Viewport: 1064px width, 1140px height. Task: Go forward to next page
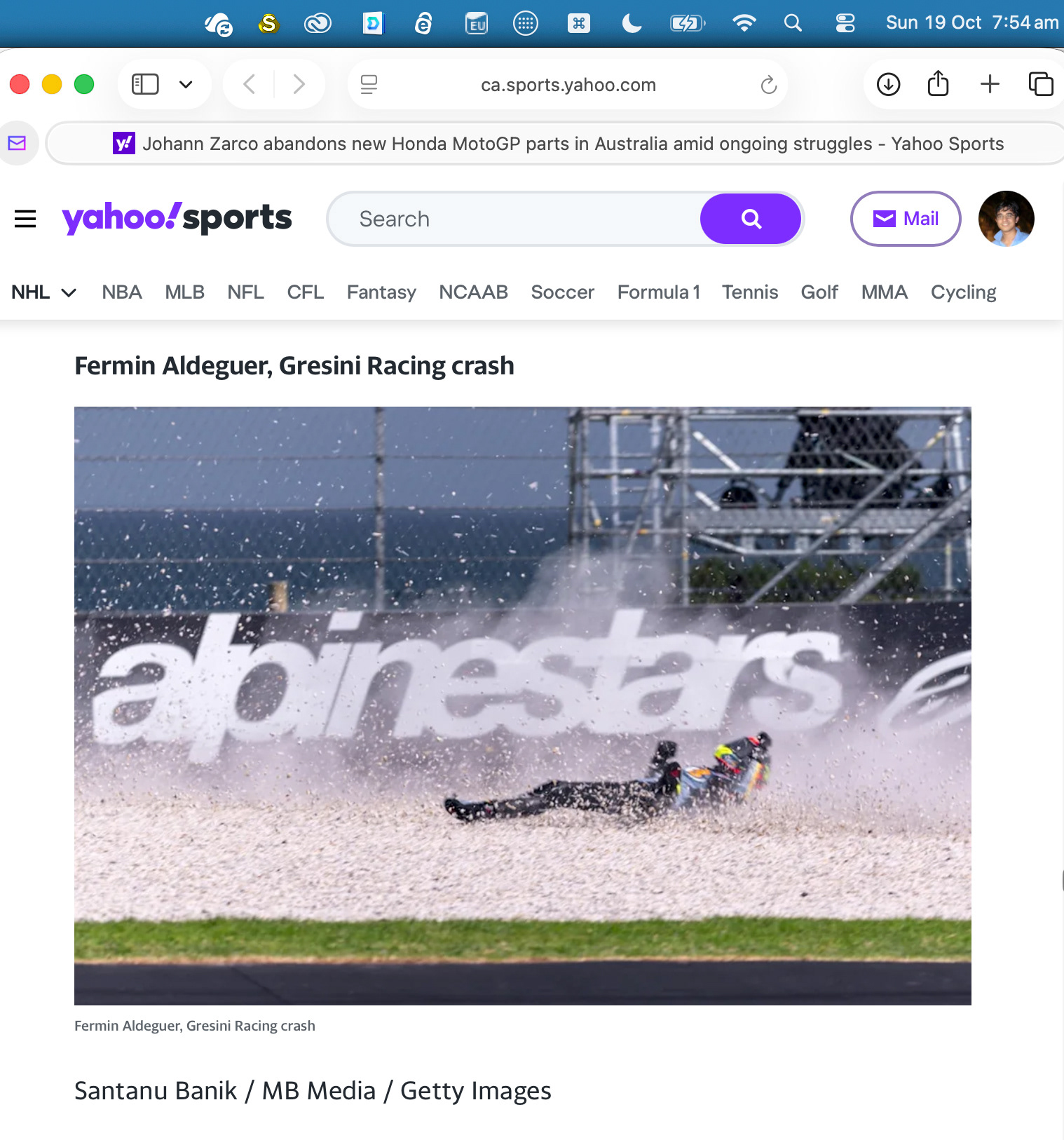coord(299,84)
